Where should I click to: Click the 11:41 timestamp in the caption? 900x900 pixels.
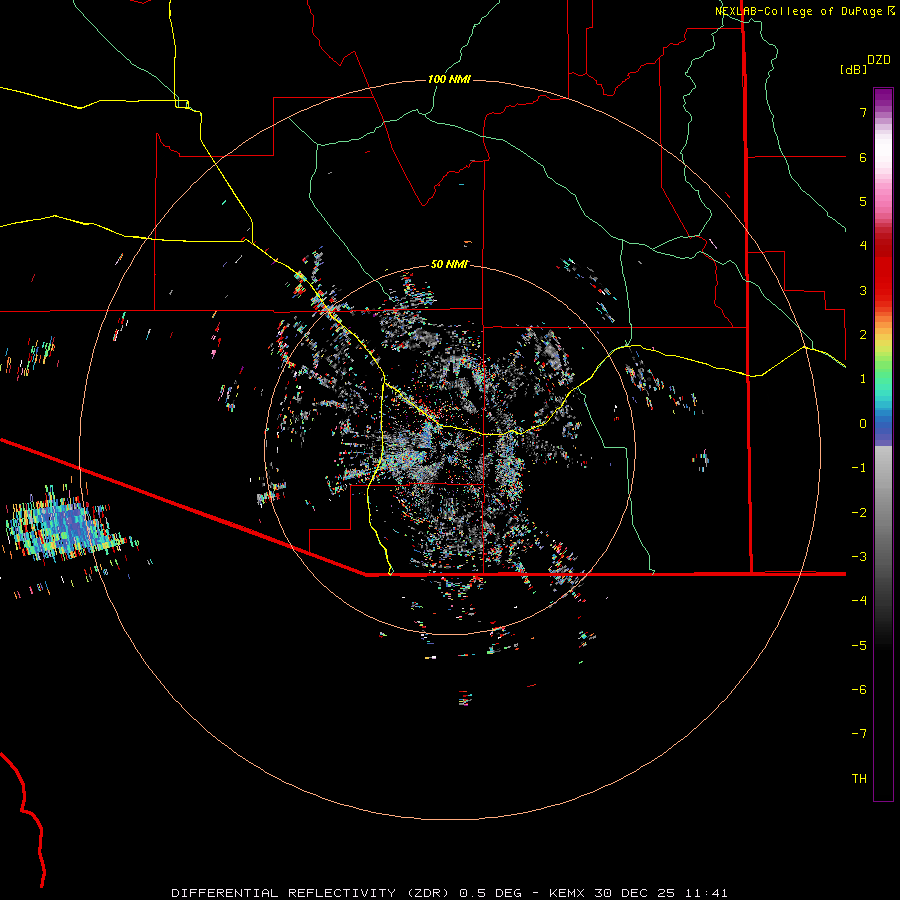(x=707, y=893)
